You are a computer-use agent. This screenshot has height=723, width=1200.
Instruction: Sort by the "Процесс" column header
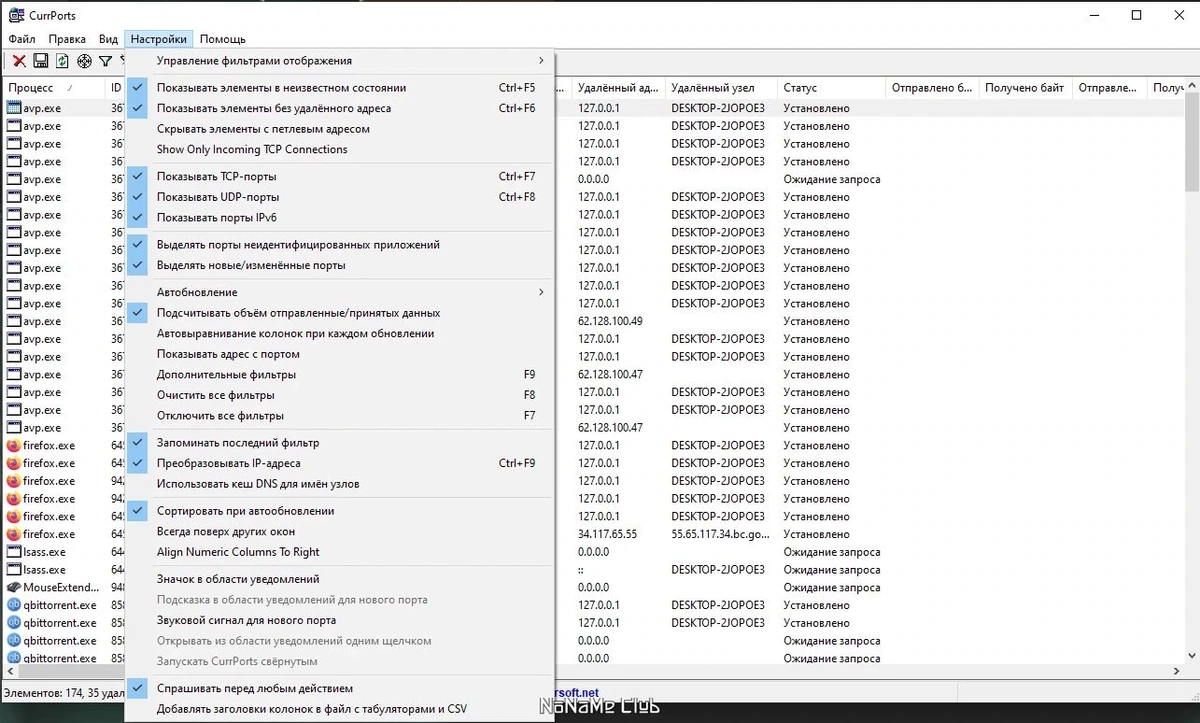coord(54,88)
